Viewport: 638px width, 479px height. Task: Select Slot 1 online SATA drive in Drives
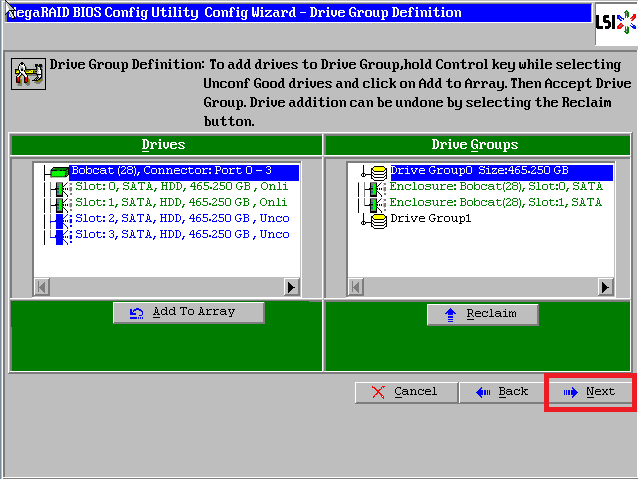180,203
